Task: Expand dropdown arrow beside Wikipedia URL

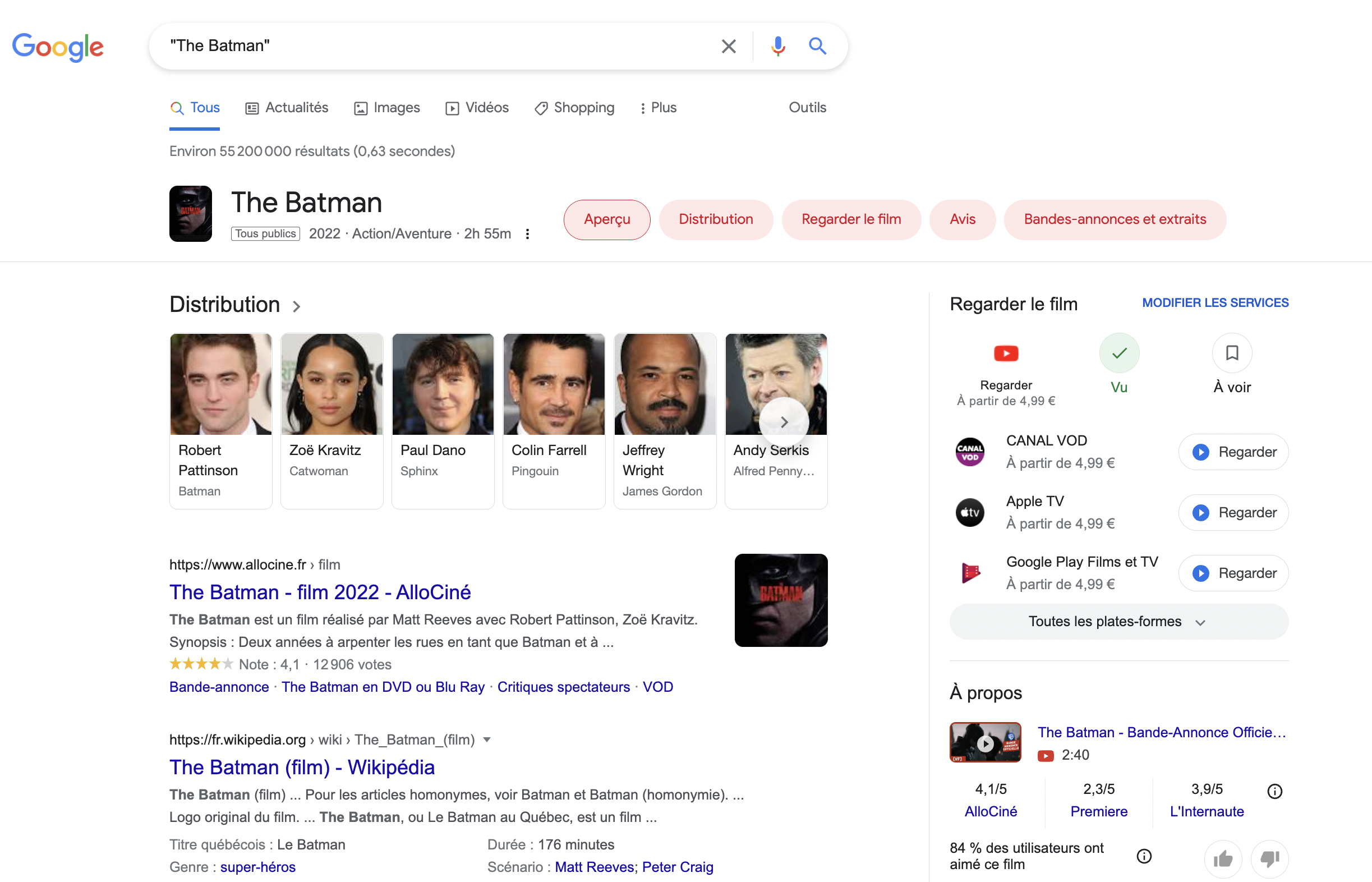Action: (x=487, y=739)
